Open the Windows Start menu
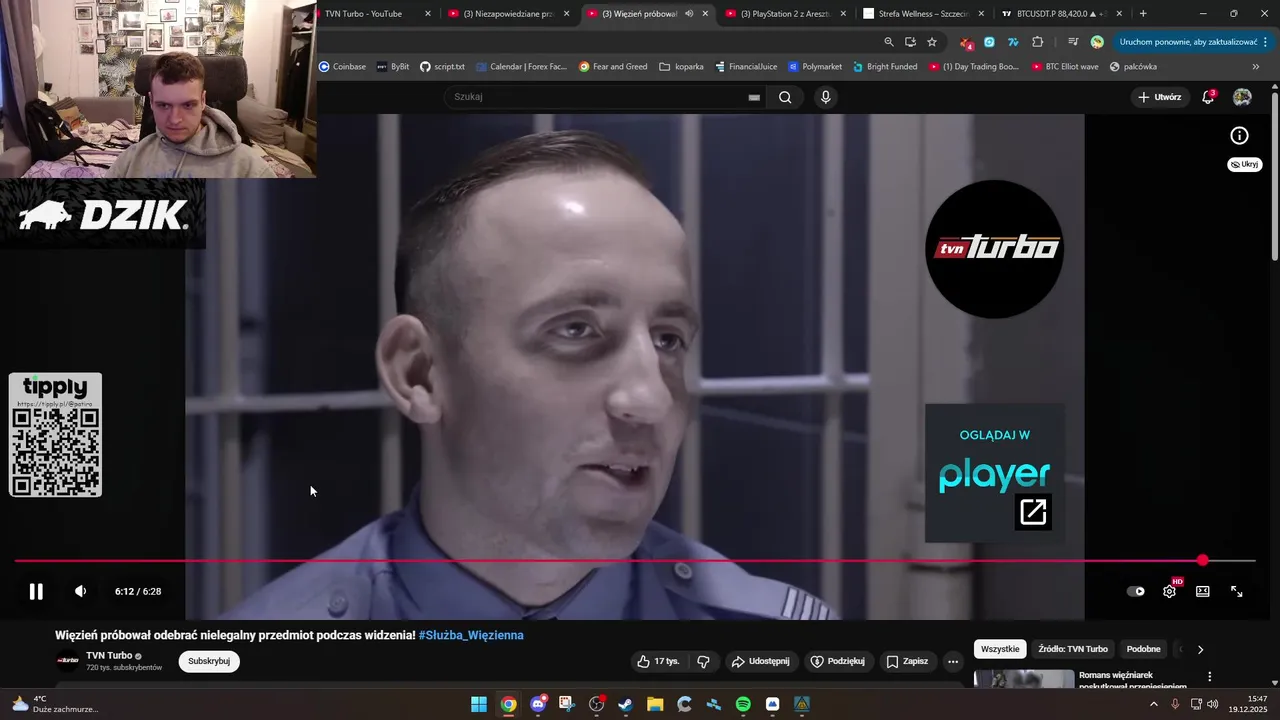1280x720 pixels. [479, 704]
